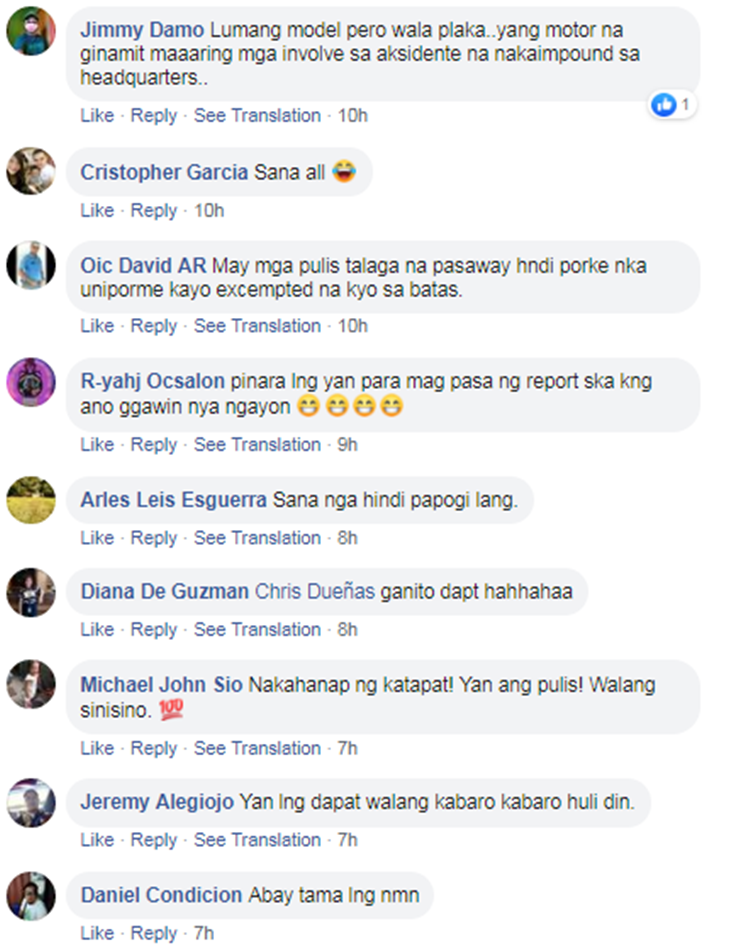Viewport: 750px width, 945px height.
Task: Open Jeremy Alegiojo's profile name link
Action: [x=157, y=802]
